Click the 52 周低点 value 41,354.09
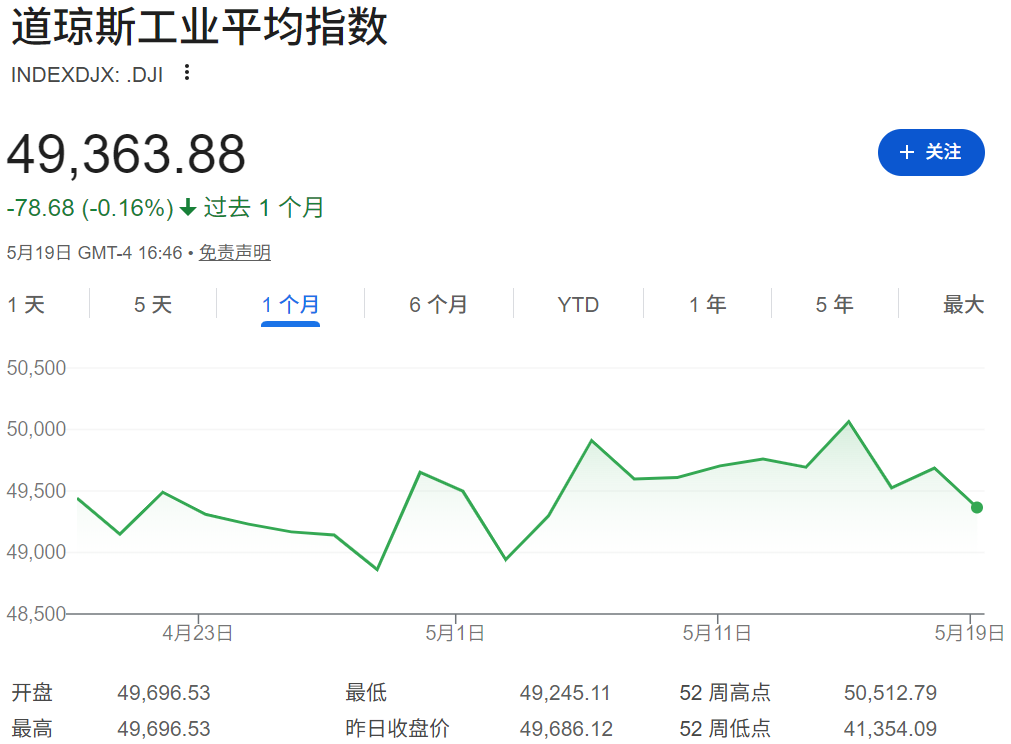 click(890, 729)
